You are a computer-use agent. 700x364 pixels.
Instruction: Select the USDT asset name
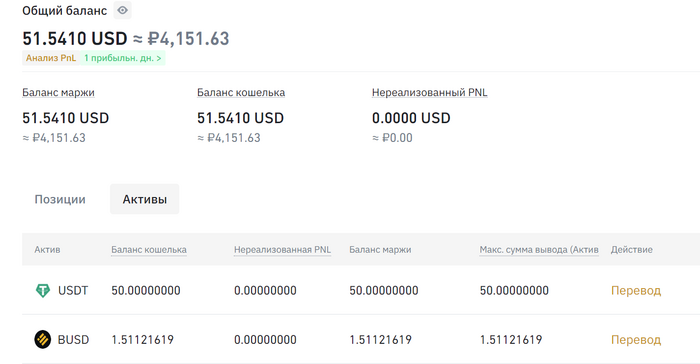pos(73,291)
